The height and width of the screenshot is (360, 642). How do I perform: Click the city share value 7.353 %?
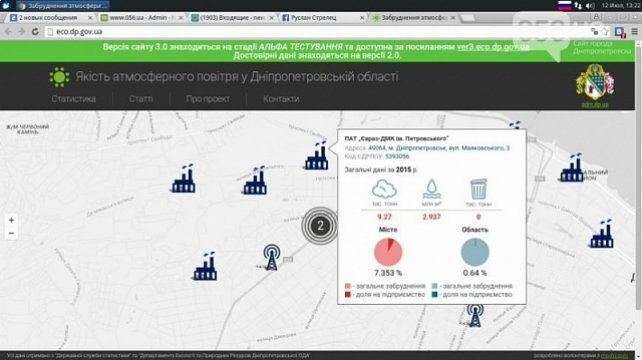tap(388, 273)
